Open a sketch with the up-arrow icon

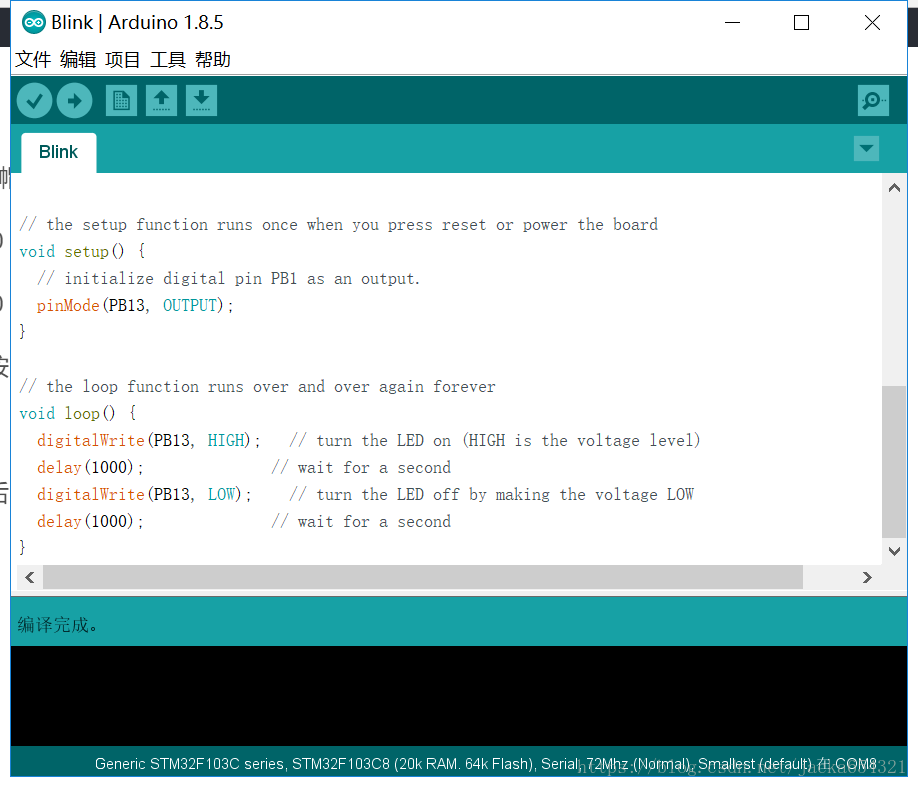pos(162,101)
